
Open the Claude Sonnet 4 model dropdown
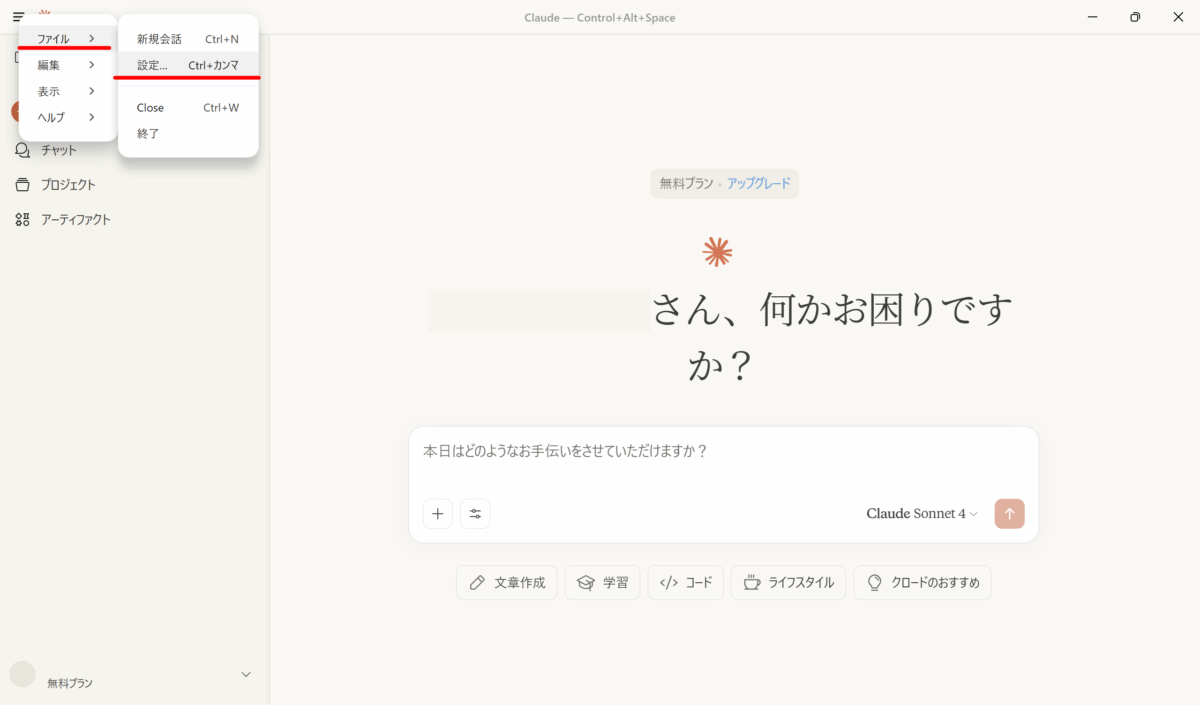pyautogui.click(x=922, y=514)
